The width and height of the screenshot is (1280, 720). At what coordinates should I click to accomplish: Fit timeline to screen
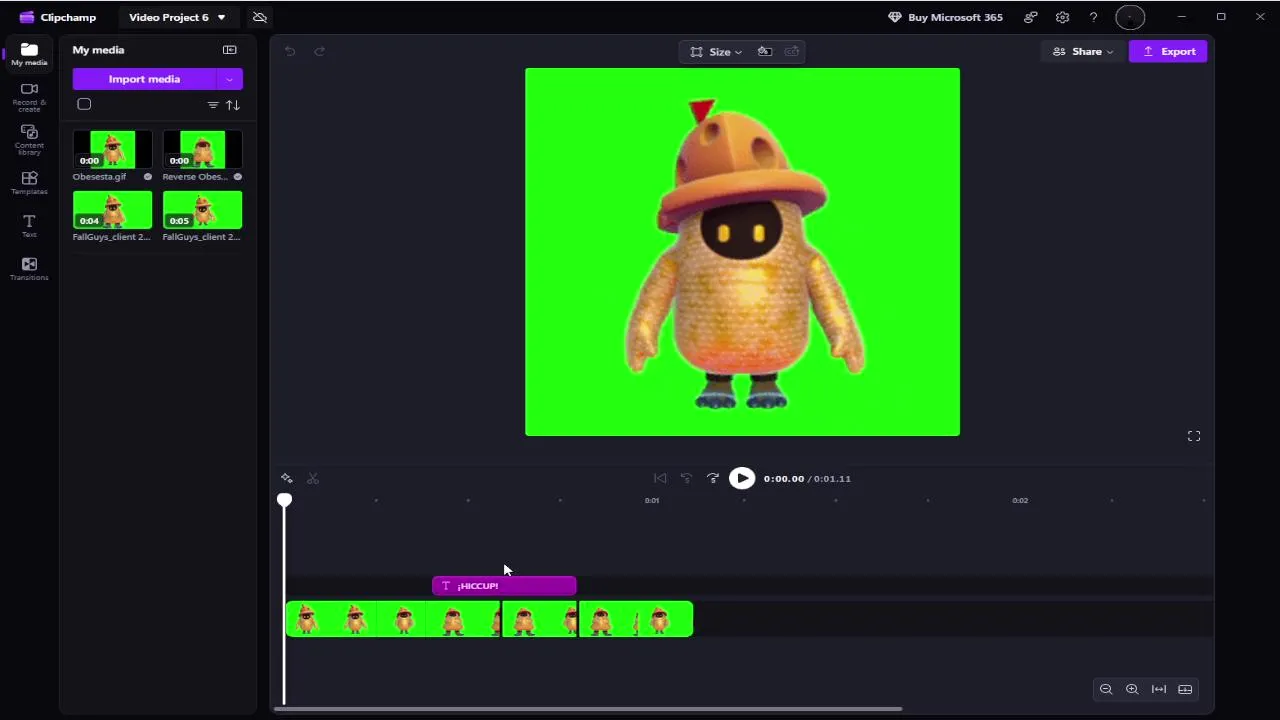click(x=1159, y=689)
